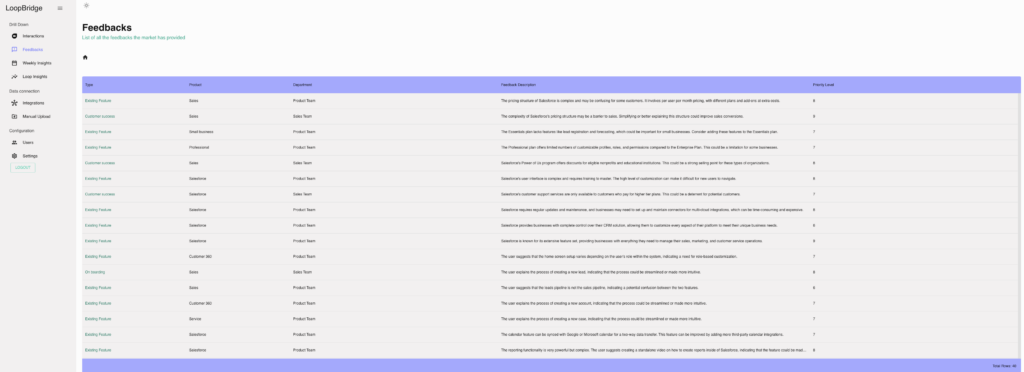The image size is (1024, 372).
Task: Sort by the Product column header
Action: 195,85
